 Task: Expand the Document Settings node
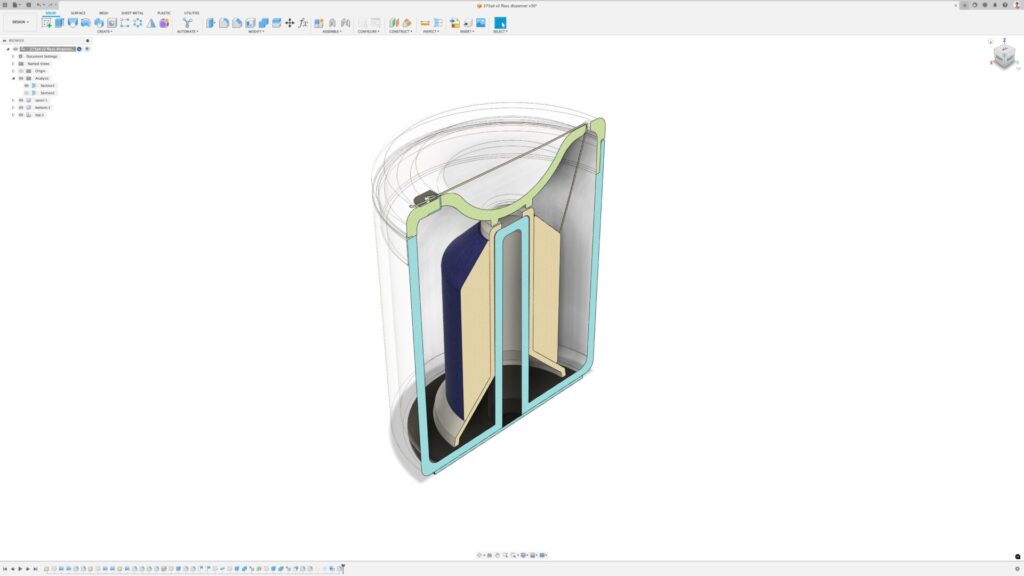[13, 56]
